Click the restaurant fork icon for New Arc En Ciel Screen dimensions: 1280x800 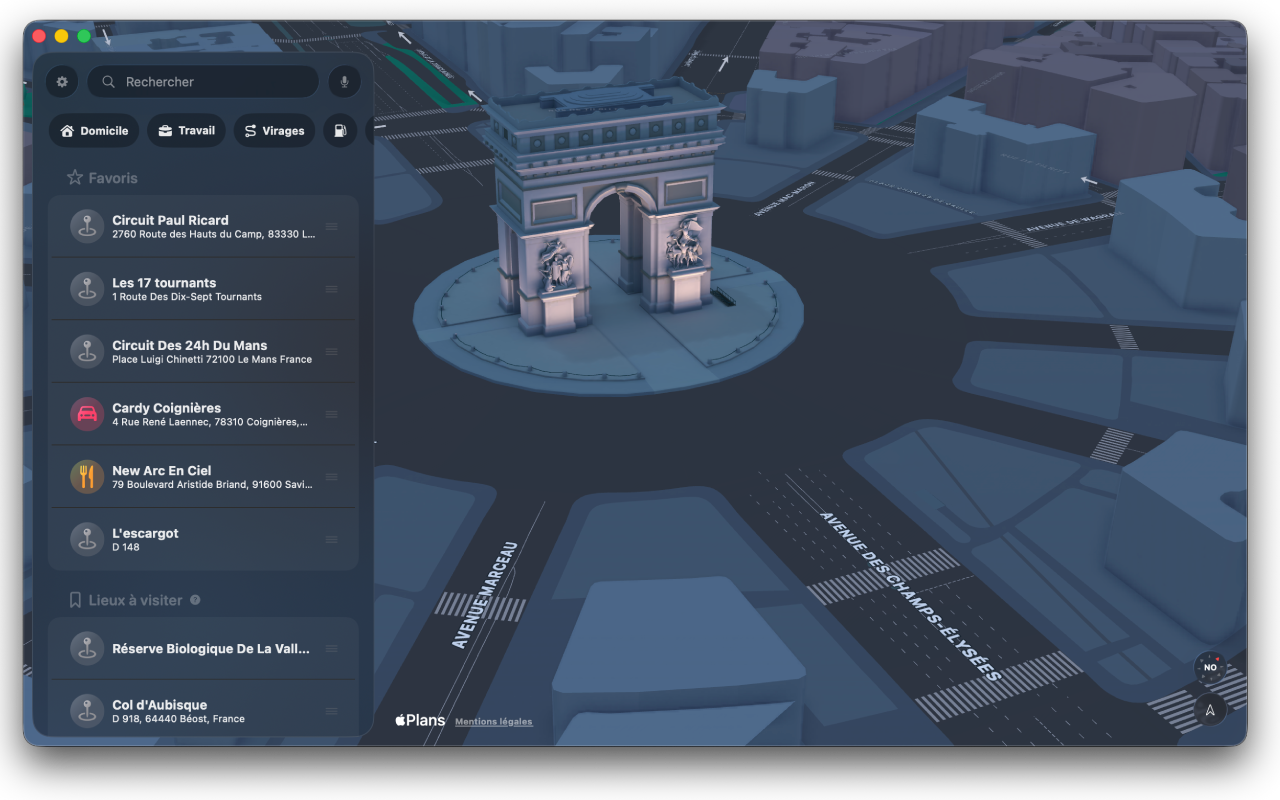pos(87,476)
